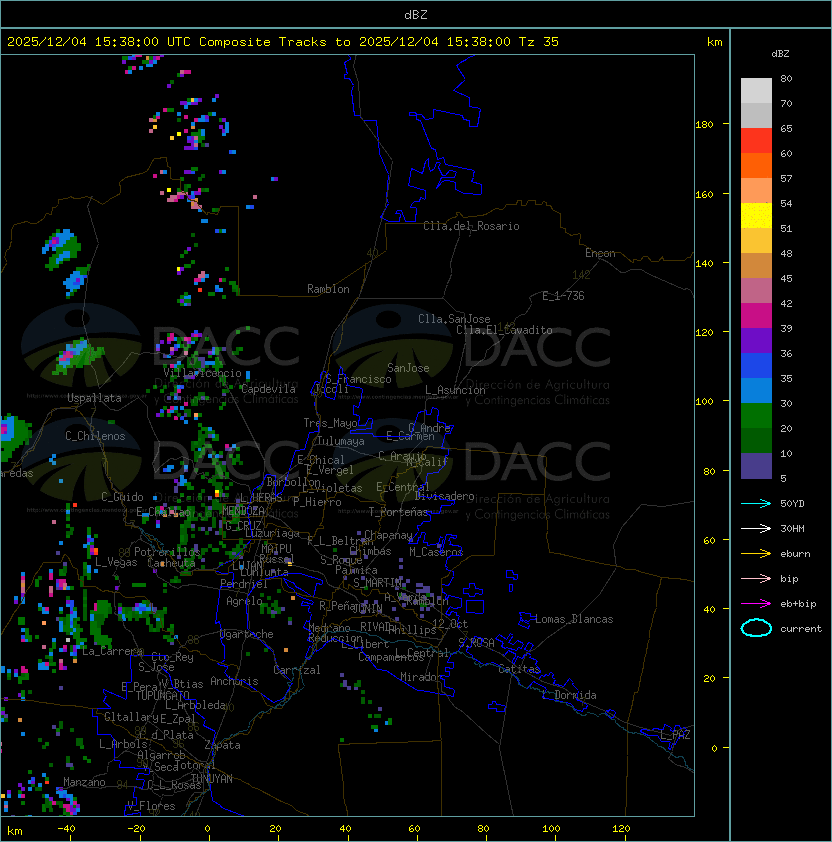832x842 pixels.
Task: Click the 'Agrelo' label on map
Action: point(244,601)
